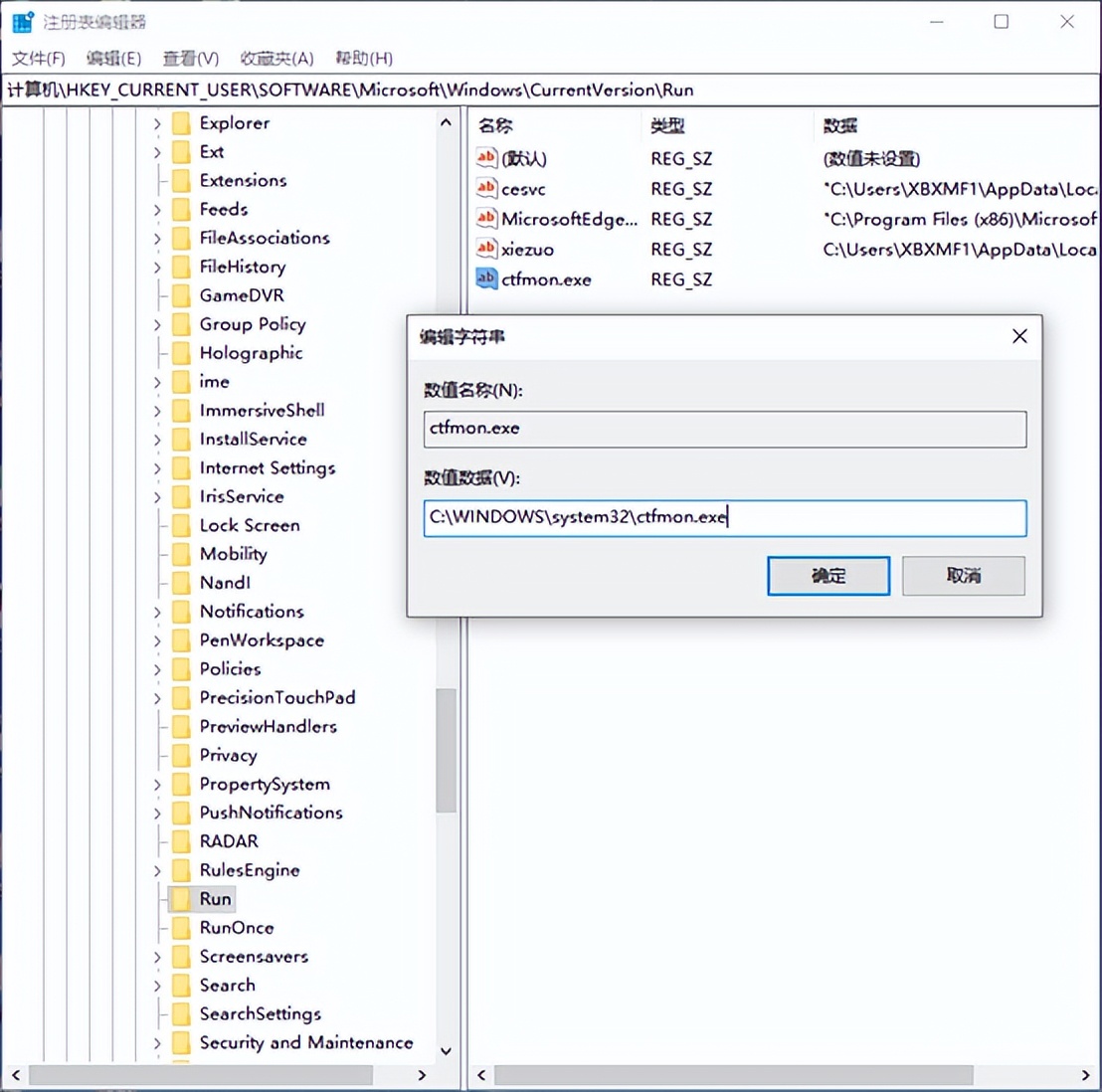This screenshot has width=1102, height=1092.
Task: Open the 文件 menu
Action: (x=39, y=58)
